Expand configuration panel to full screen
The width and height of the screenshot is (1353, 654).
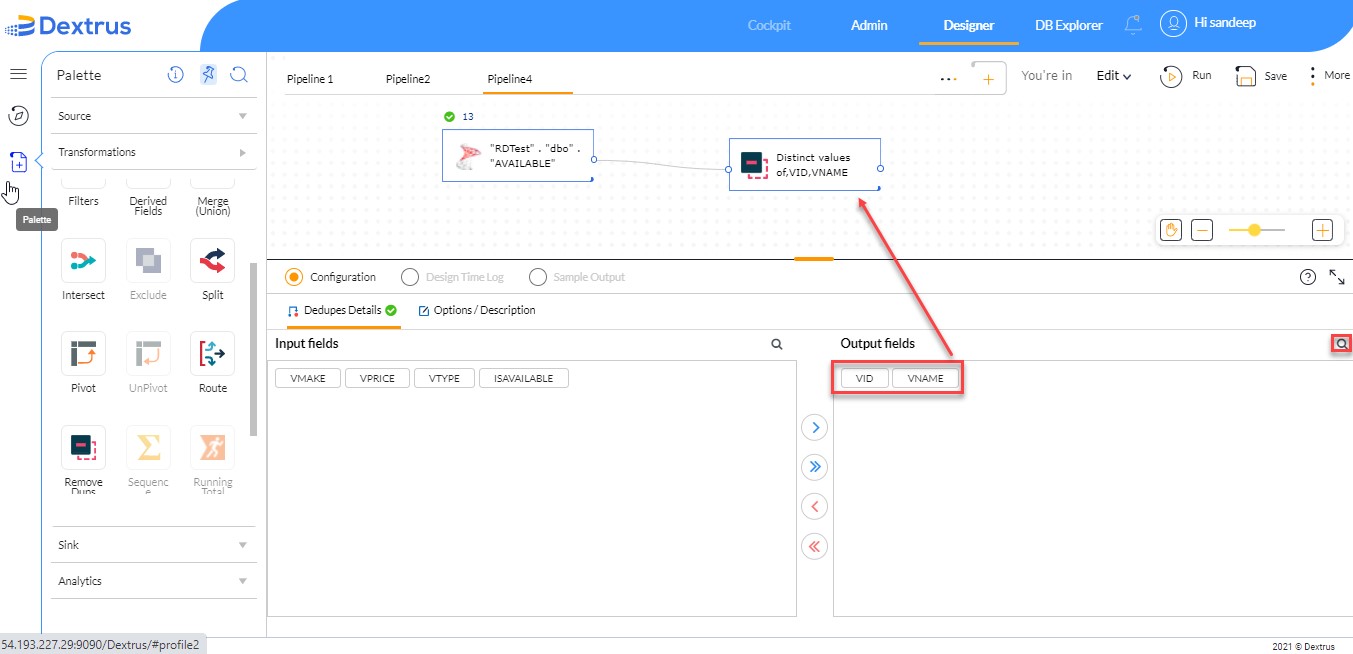[x=1337, y=277]
